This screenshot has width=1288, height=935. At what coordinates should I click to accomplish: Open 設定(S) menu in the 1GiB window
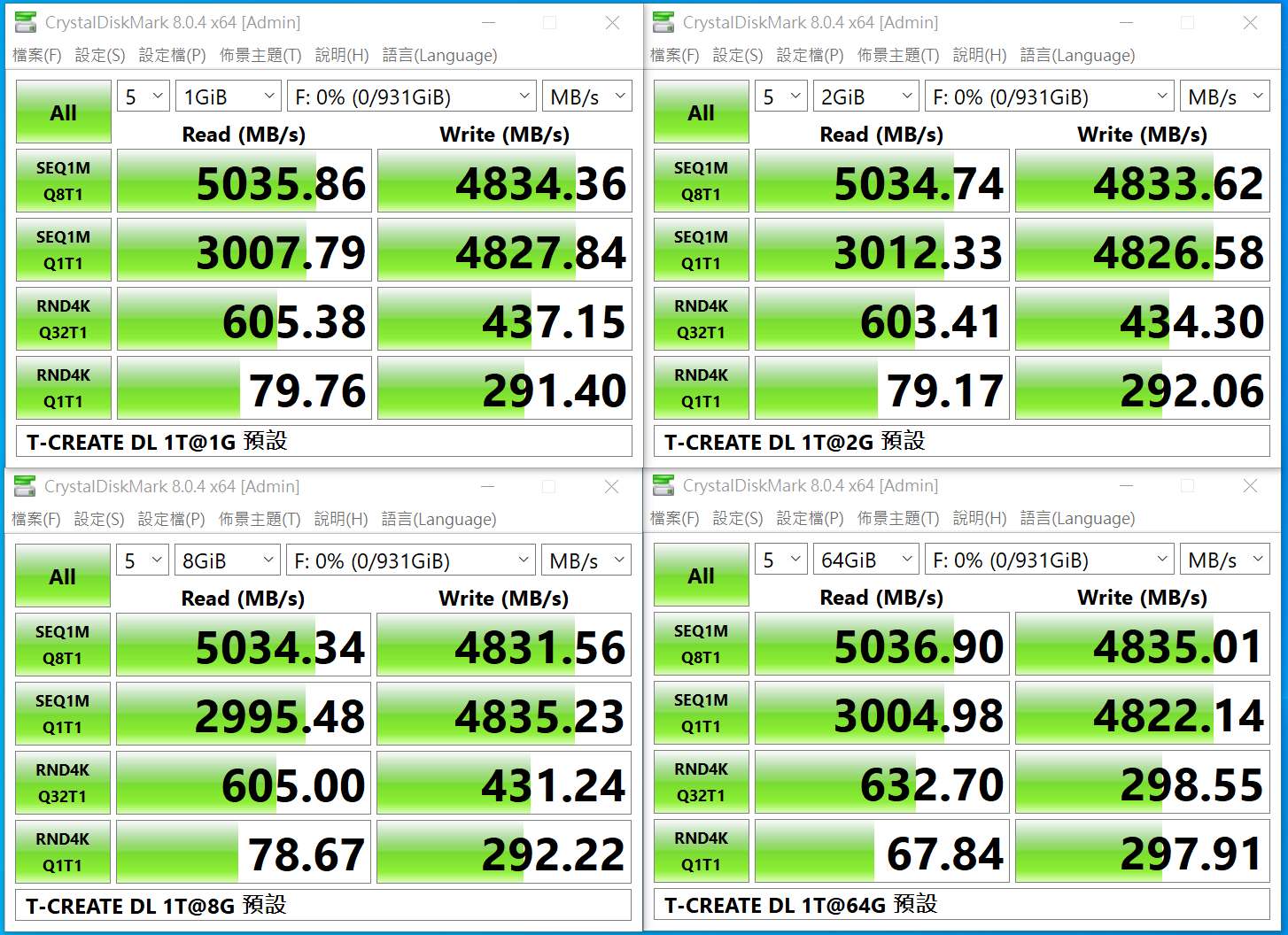point(100,55)
